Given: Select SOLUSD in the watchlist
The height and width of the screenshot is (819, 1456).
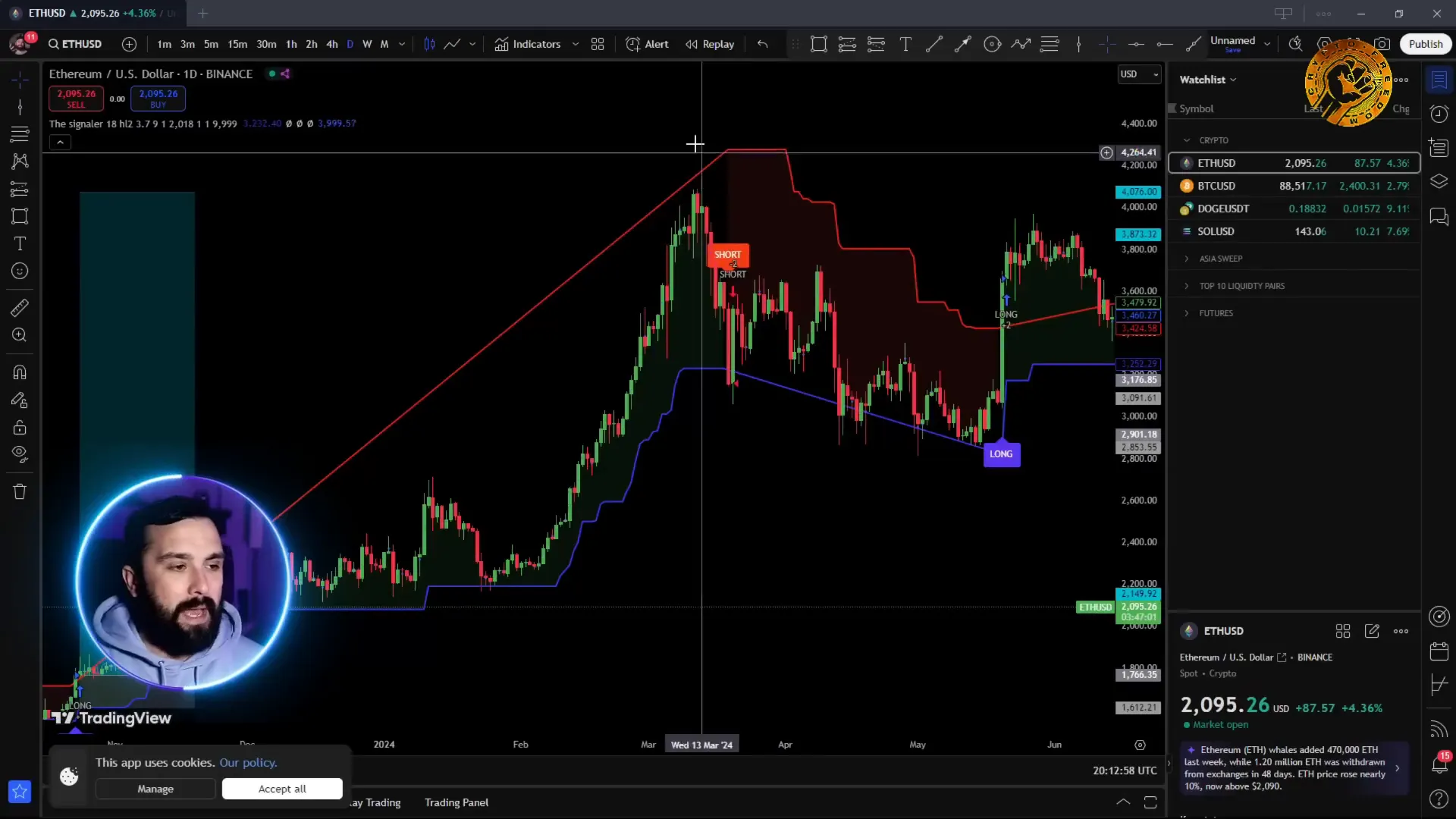Looking at the screenshot, I should (x=1294, y=231).
